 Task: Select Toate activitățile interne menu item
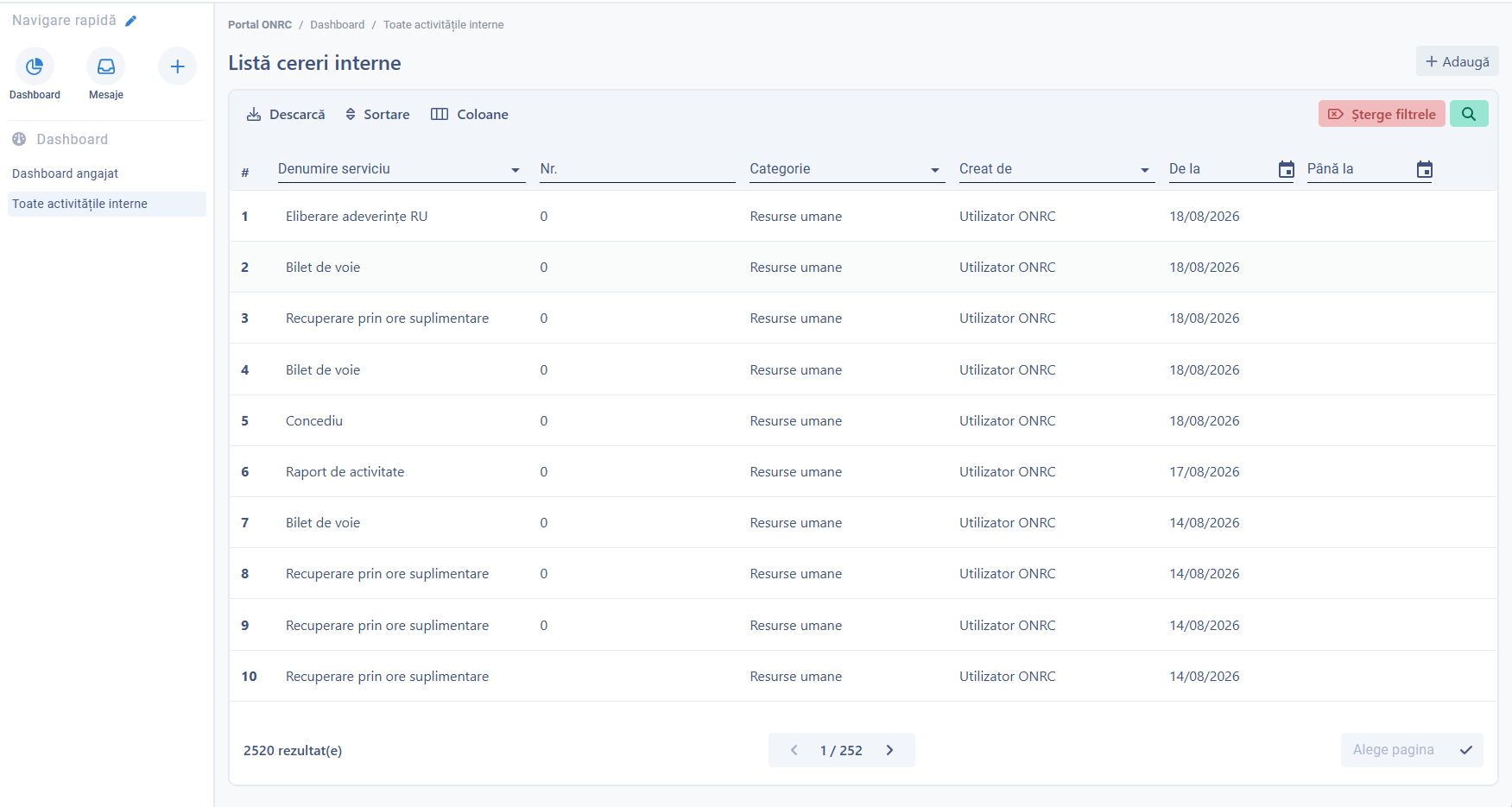tap(107, 204)
